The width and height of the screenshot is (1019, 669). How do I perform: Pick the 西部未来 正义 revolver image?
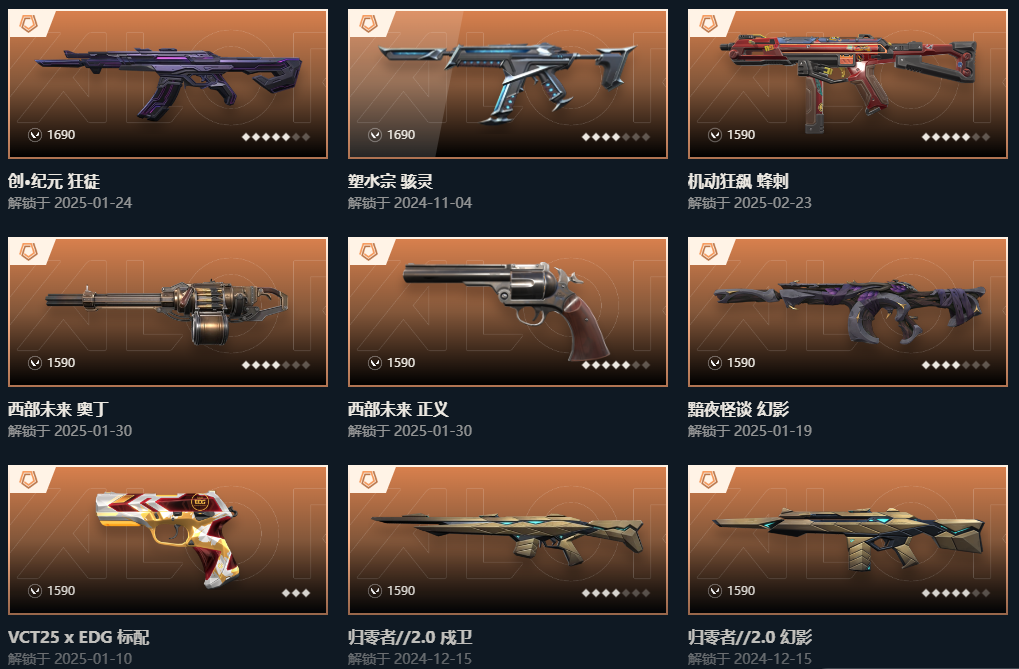(x=507, y=311)
